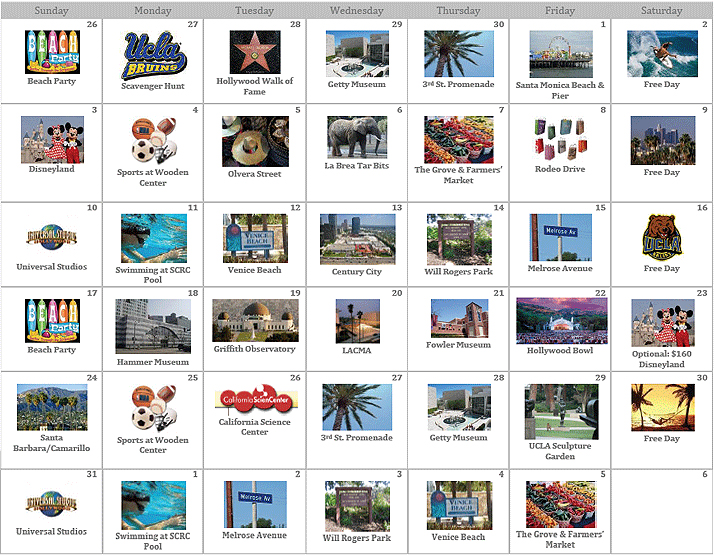Open the UCLA Sculpture Garden photo
Image resolution: width=714 pixels, height=556 pixels.
click(x=561, y=412)
